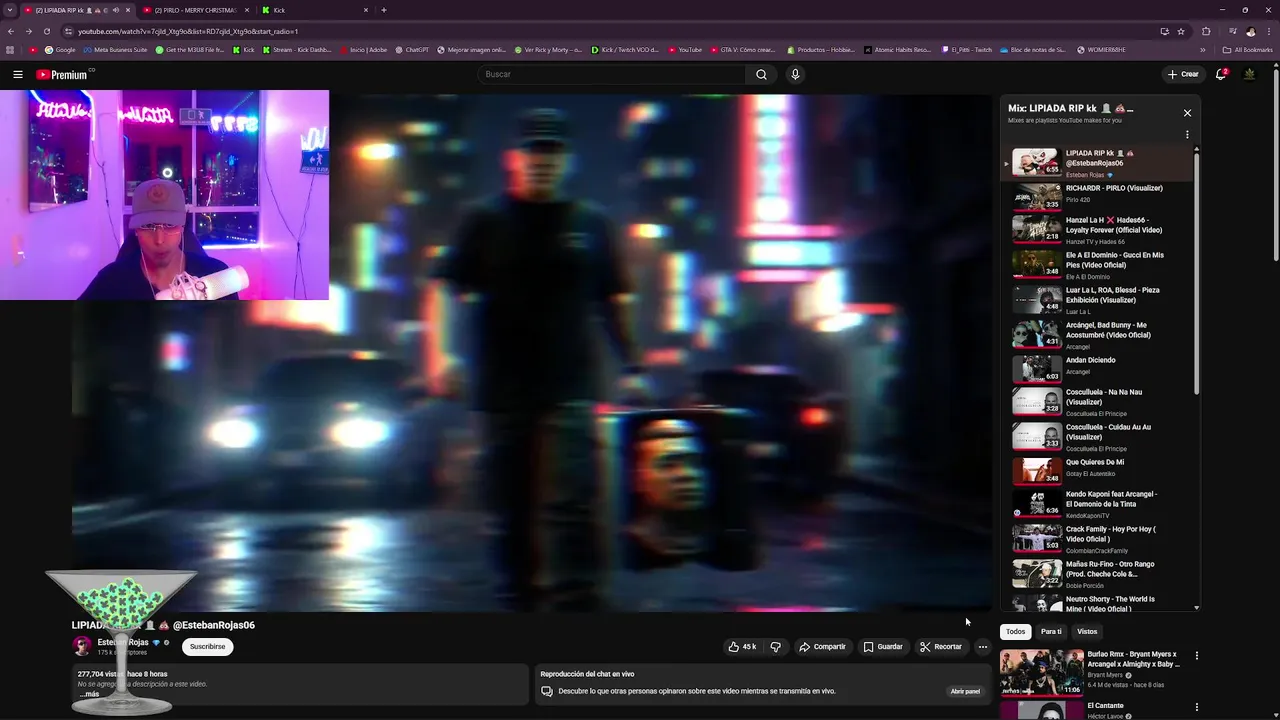
Task: Open Meta Business Suite bookmark
Action: click(x=115, y=50)
